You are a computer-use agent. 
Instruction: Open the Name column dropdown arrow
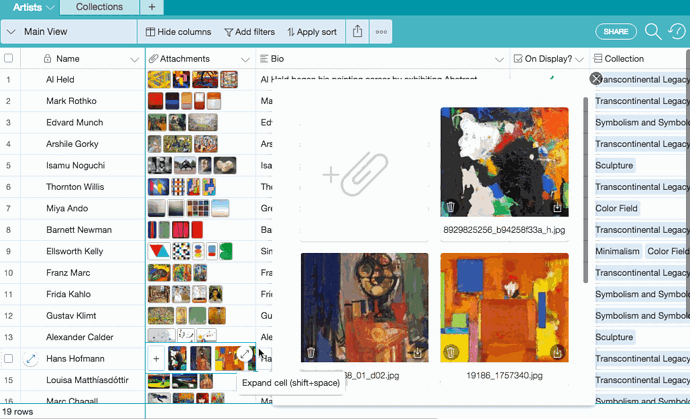[134, 59]
